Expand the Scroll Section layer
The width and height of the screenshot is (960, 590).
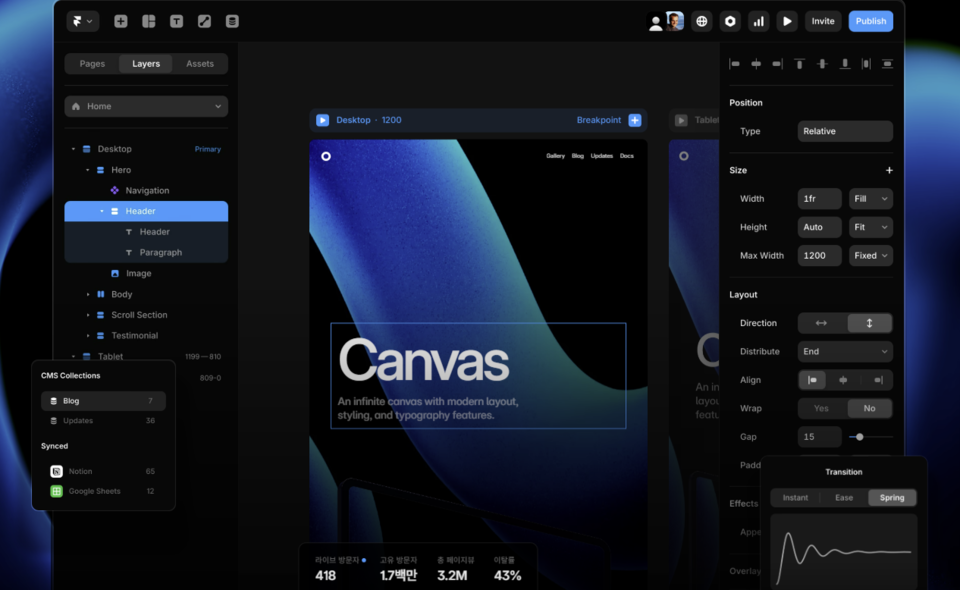(88, 315)
